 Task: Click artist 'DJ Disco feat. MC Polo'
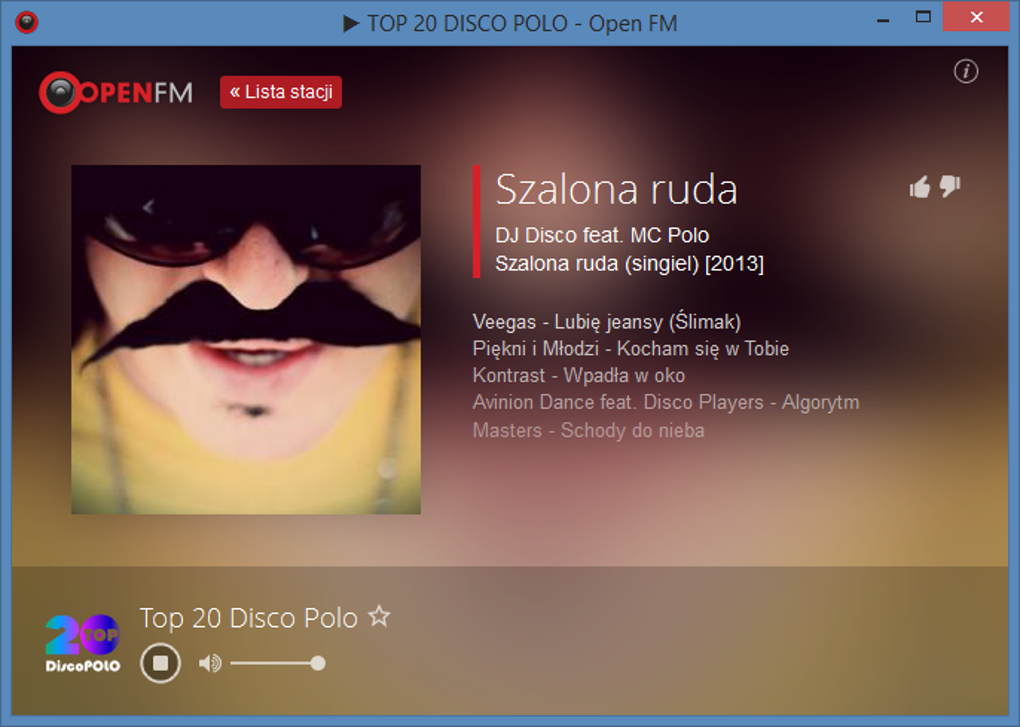point(602,235)
